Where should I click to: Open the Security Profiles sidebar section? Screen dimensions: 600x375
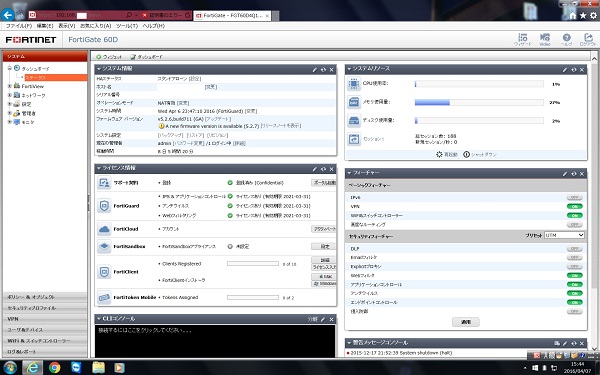click(x=45, y=308)
